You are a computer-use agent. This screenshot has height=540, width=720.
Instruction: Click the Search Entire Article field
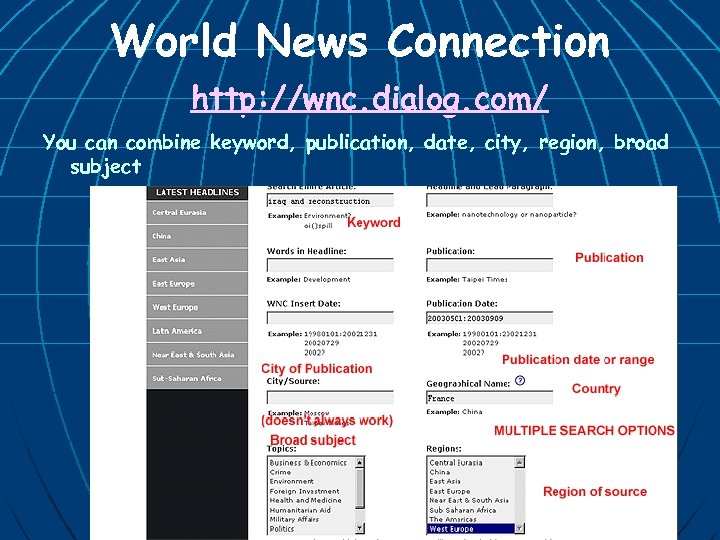pyautogui.click(x=330, y=201)
